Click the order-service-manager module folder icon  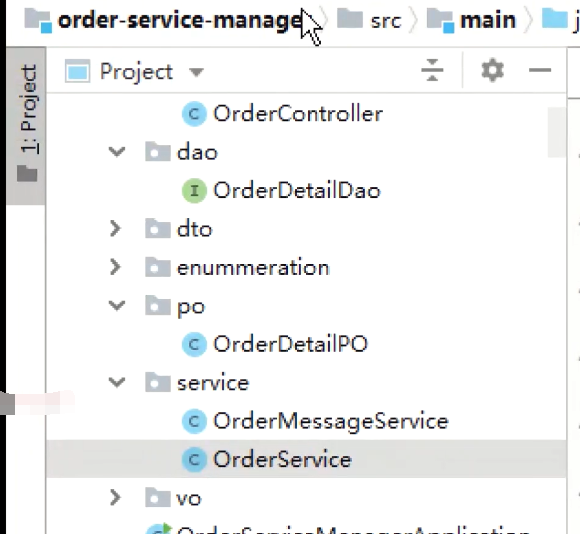38,21
